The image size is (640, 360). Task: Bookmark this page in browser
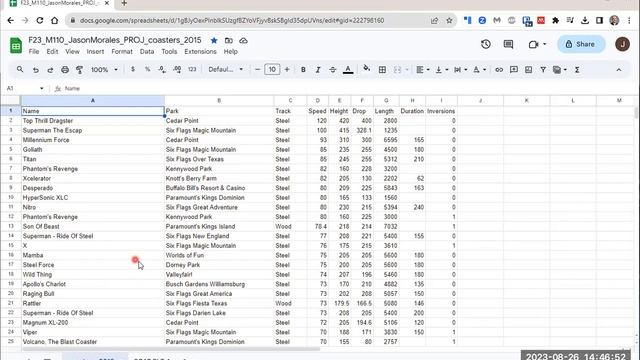click(x=449, y=20)
